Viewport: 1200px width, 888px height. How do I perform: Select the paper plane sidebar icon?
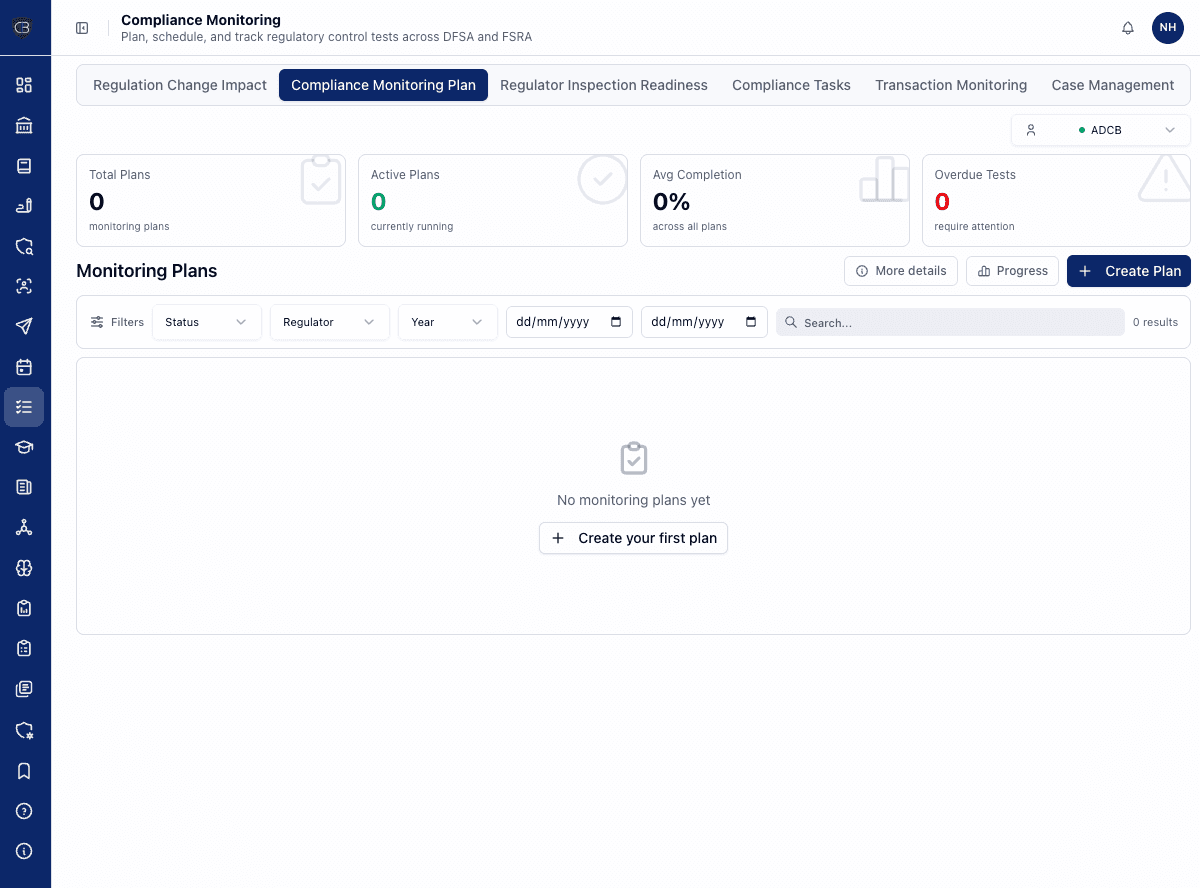point(24,326)
